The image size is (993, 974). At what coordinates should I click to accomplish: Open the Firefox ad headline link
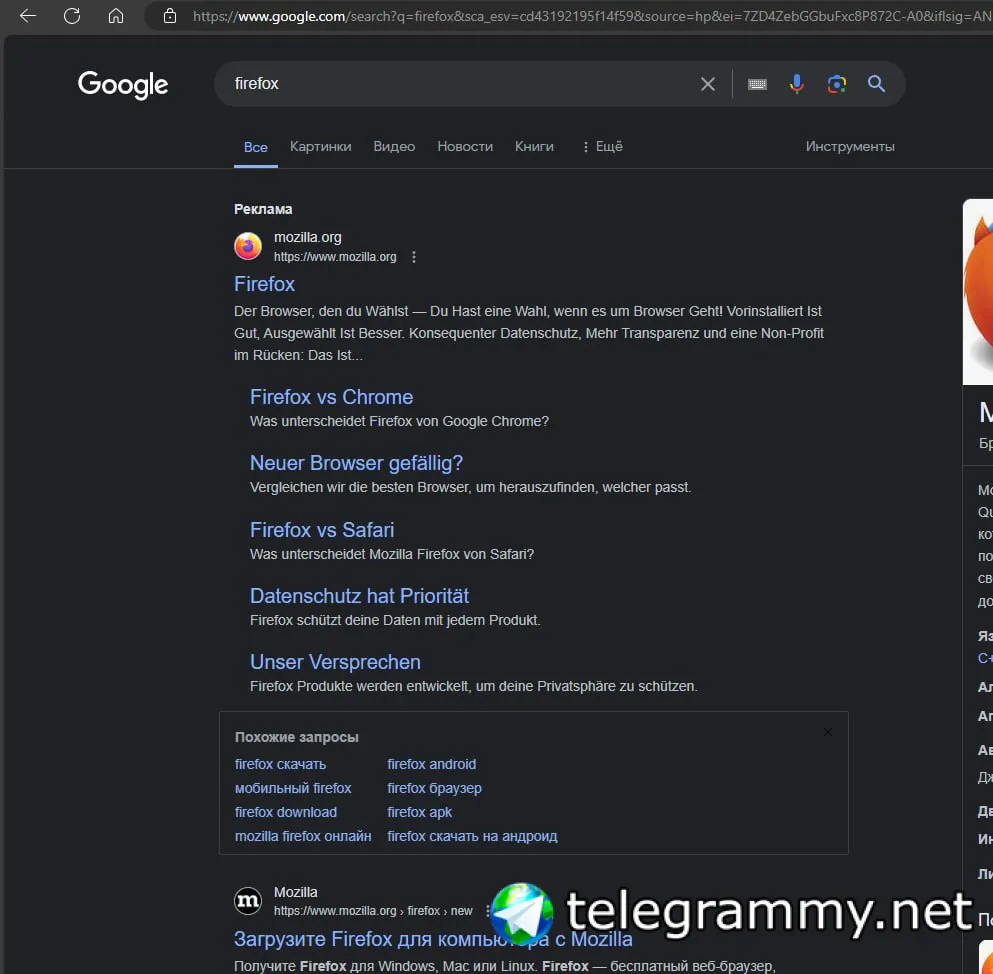click(x=265, y=284)
